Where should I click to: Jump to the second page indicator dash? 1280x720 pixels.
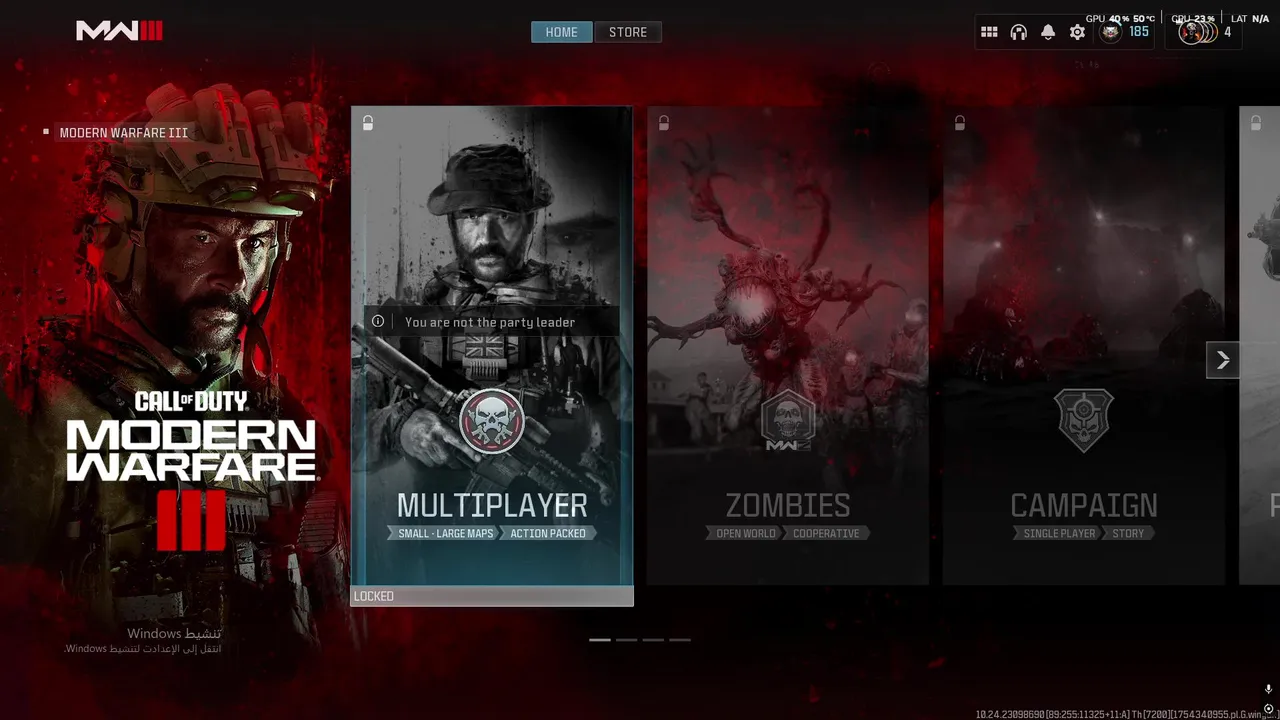coord(627,639)
